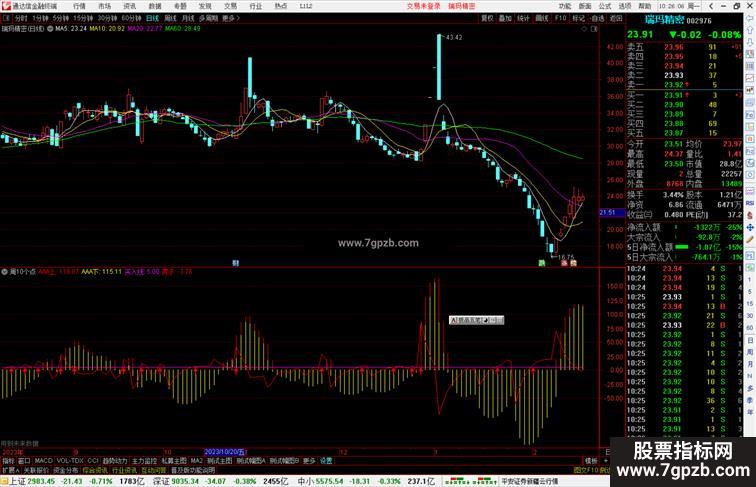Expand the 更多 indicators list in bottom tabs
756x487 pixels.
click(309, 461)
